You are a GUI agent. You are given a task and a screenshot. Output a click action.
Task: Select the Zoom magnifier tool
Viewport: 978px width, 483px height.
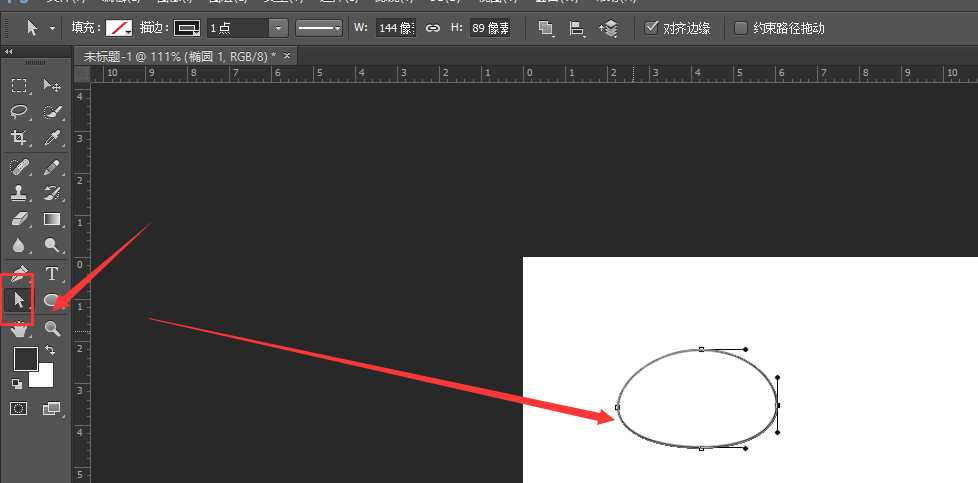tap(52, 328)
